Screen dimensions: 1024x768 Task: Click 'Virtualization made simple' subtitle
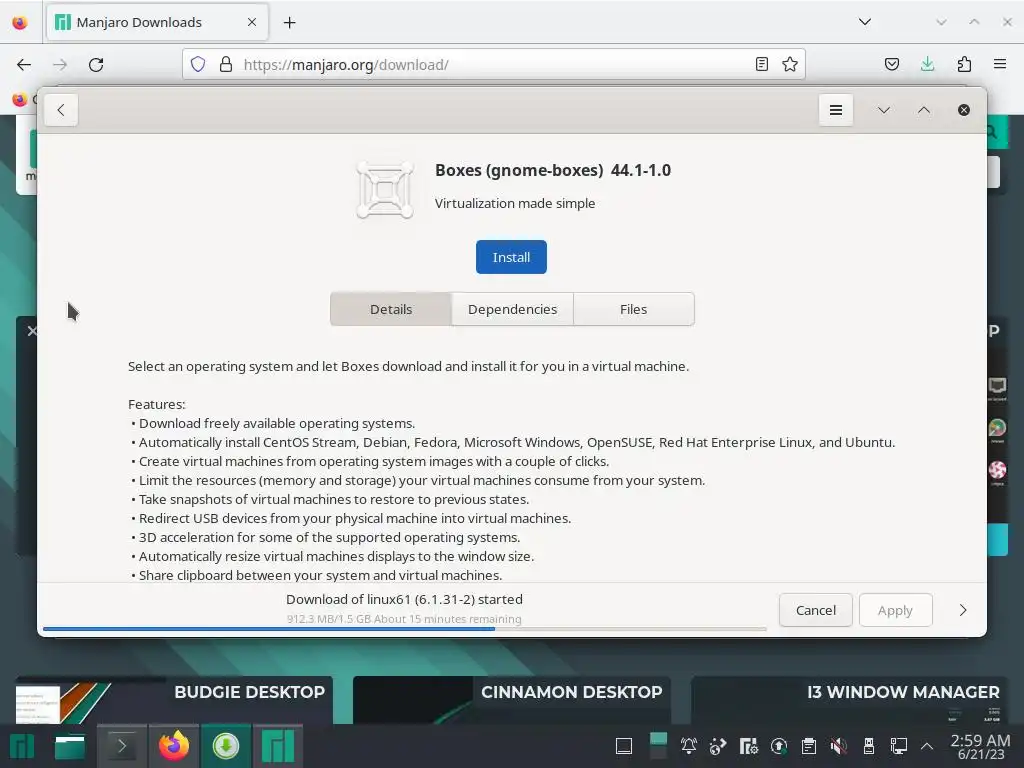point(515,203)
